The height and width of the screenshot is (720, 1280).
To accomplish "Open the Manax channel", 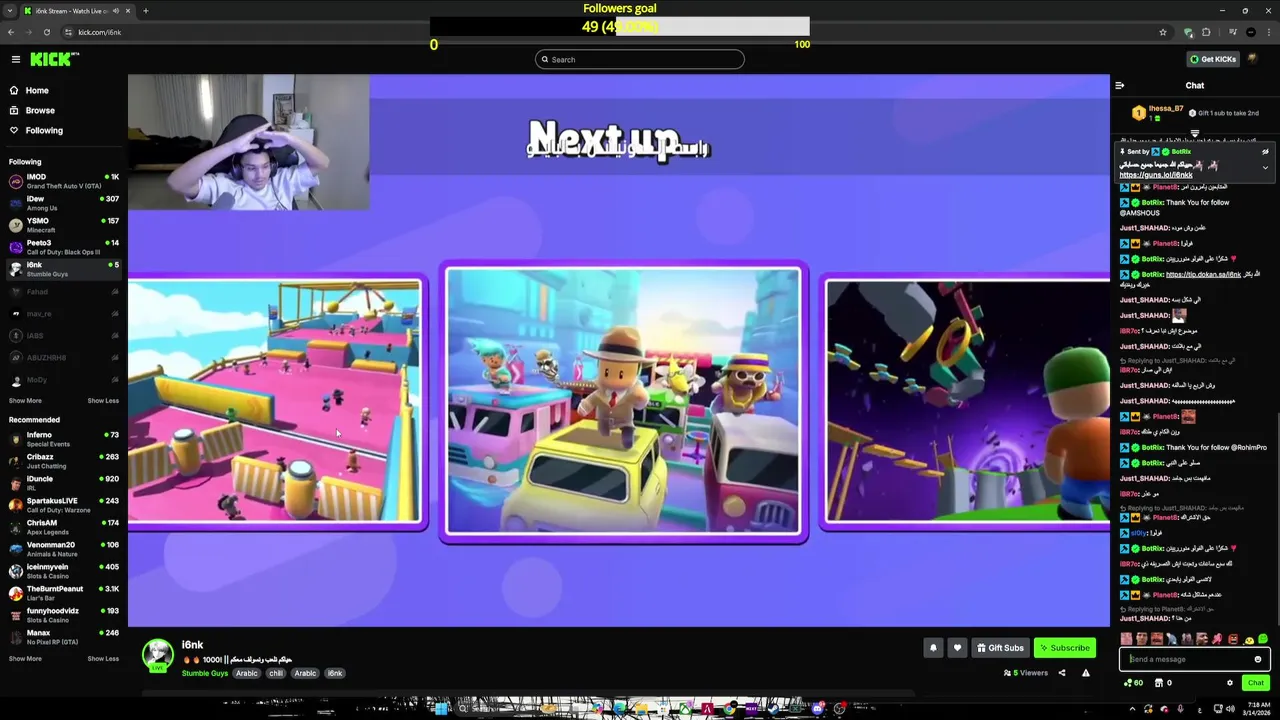I will [64, 637].
